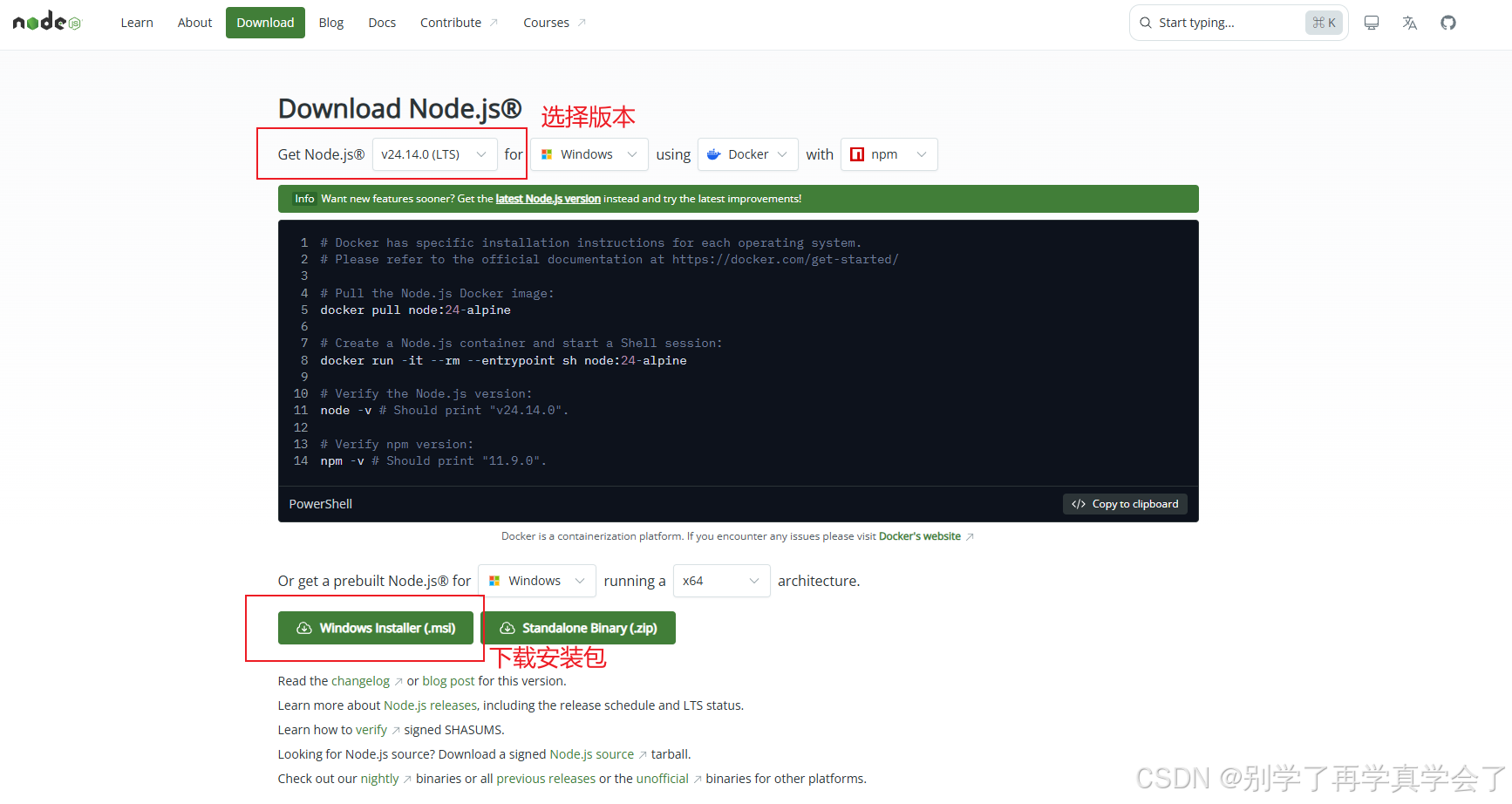Open the language translation icon

[1410, 23]
